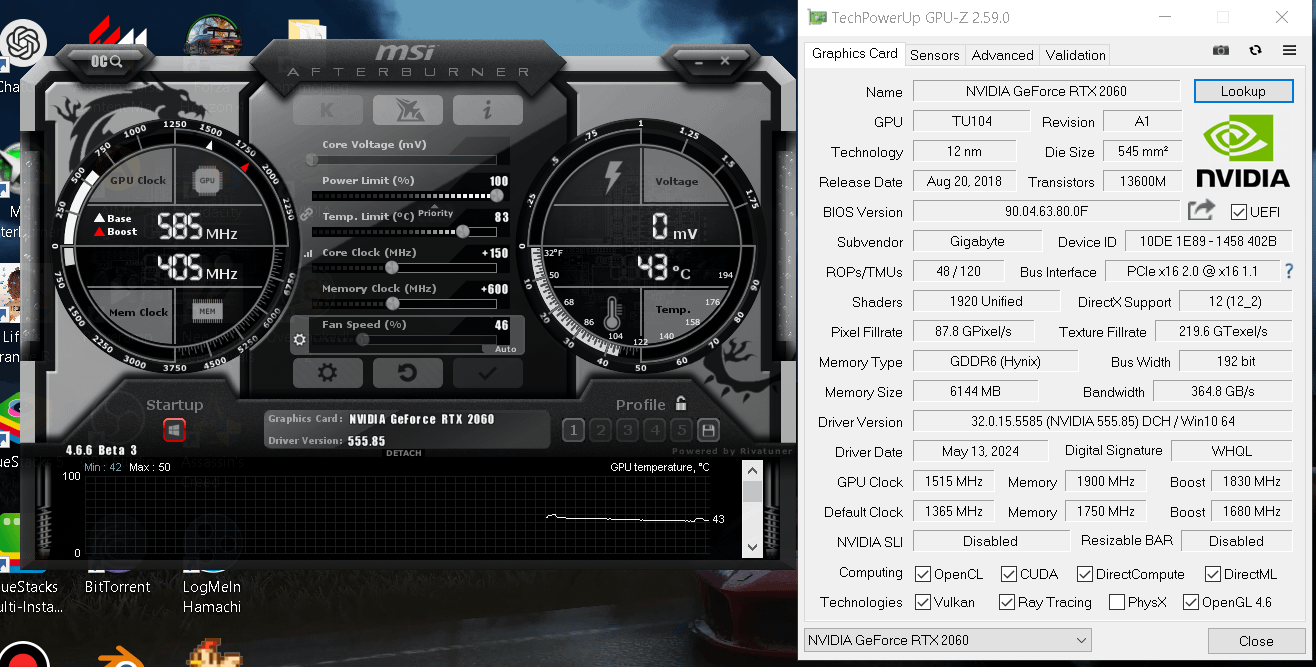Select profile slot 2

tap(600, 431)
